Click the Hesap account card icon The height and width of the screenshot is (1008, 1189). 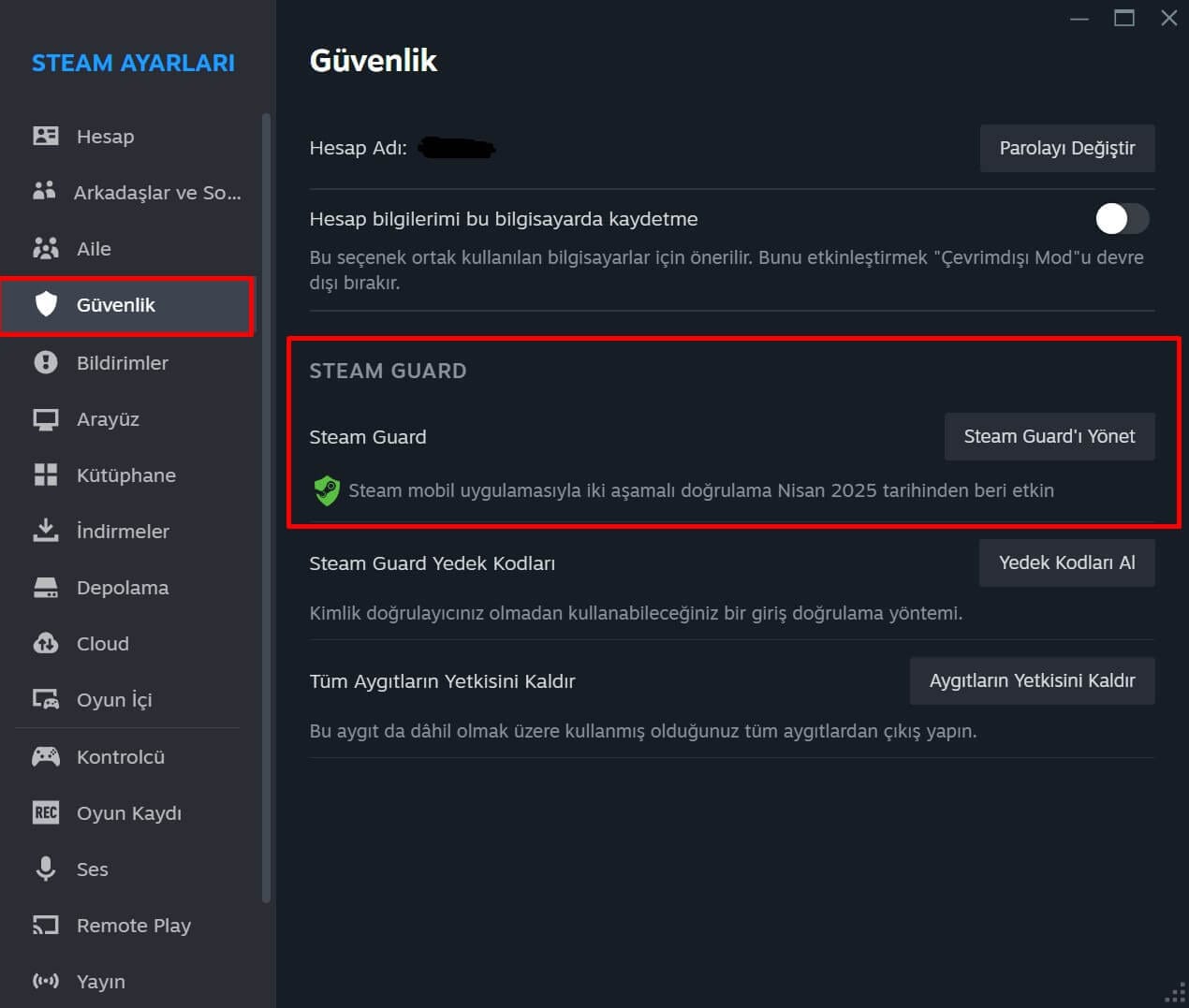[x=45, y=137]
